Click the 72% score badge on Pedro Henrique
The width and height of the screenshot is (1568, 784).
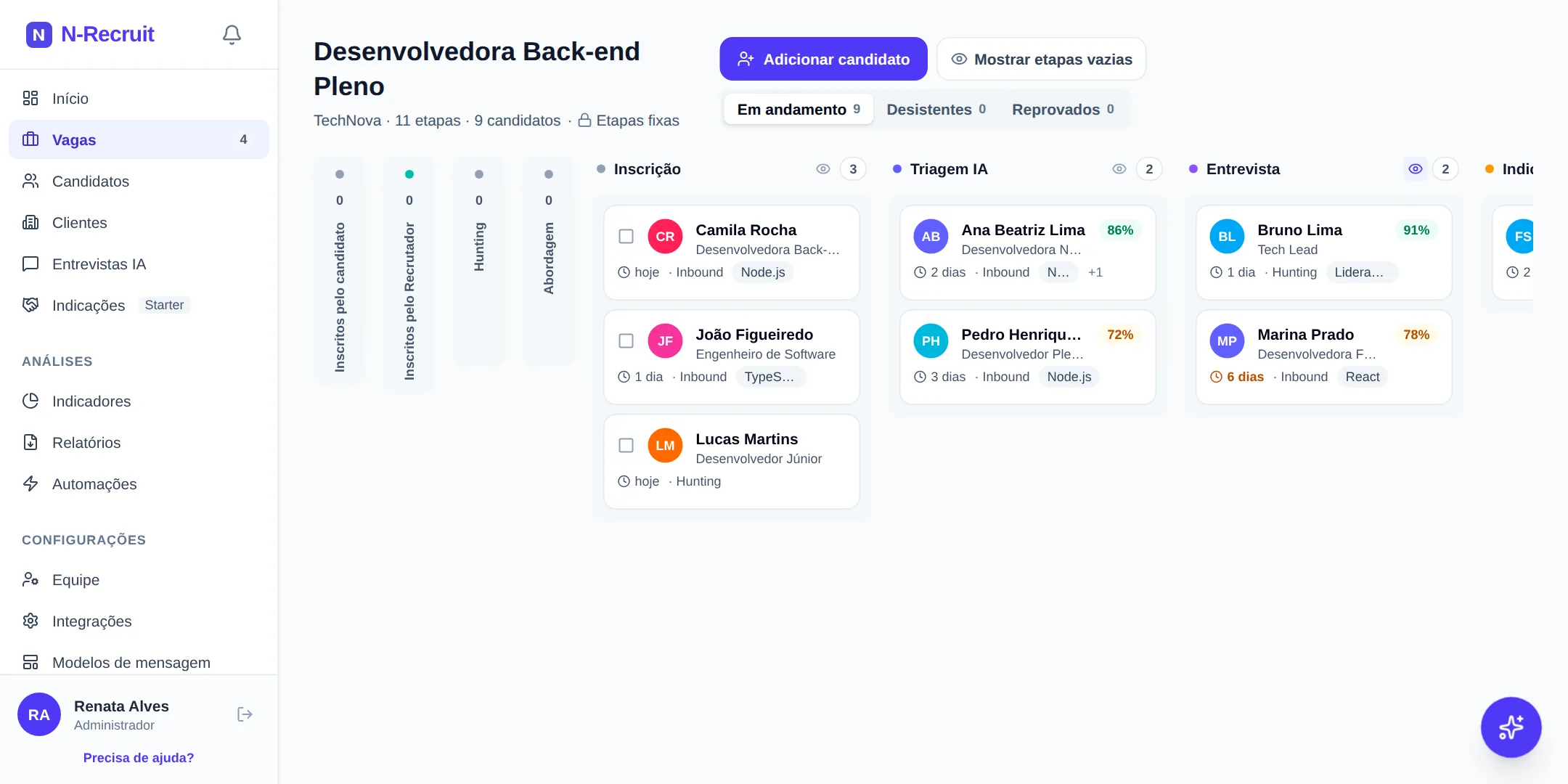pyautogui.click(x=1119, y=335)
